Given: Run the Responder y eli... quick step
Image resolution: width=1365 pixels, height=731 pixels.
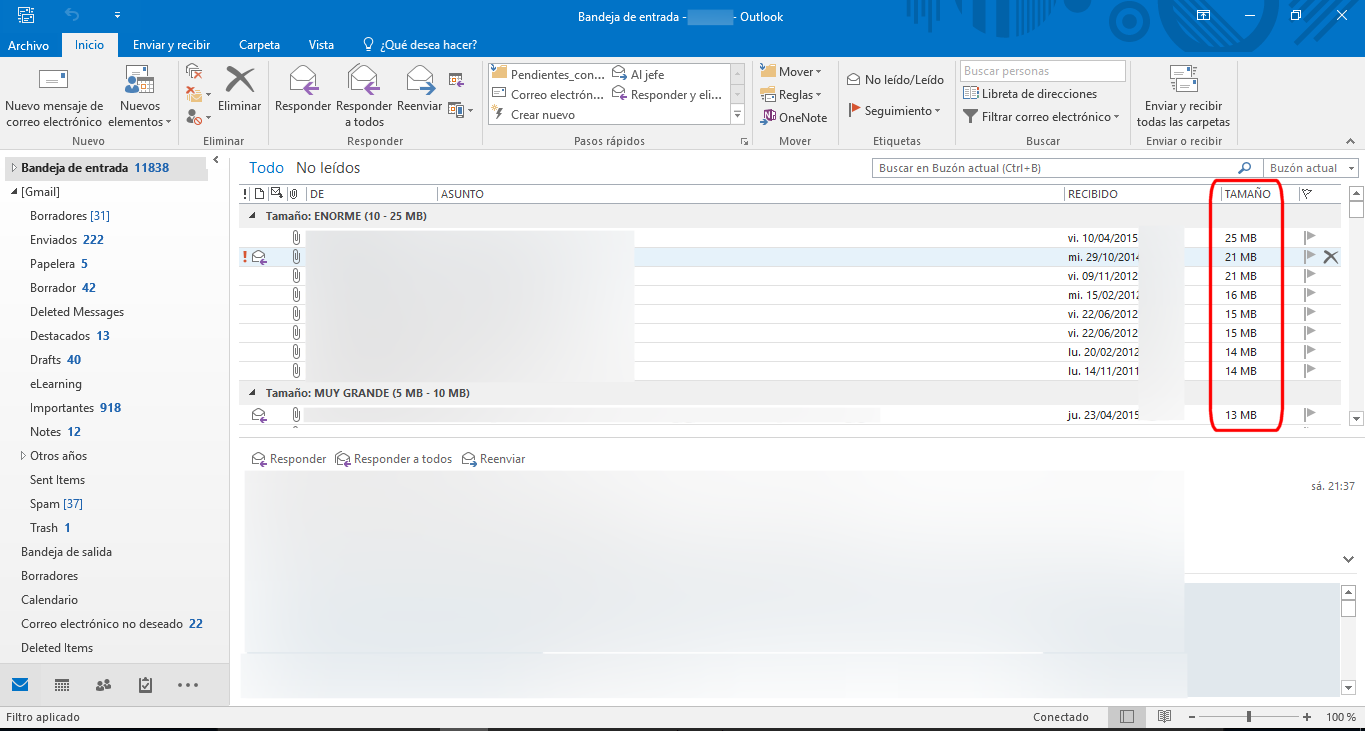Looking at the screenshot, I should [666, 95].
